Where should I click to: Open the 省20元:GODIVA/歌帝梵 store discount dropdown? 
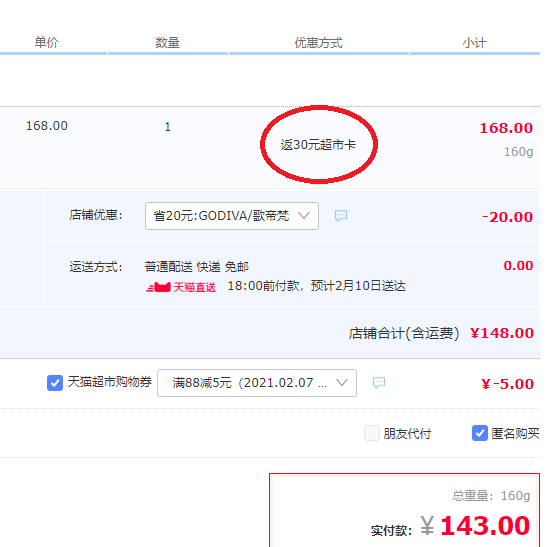232,216
